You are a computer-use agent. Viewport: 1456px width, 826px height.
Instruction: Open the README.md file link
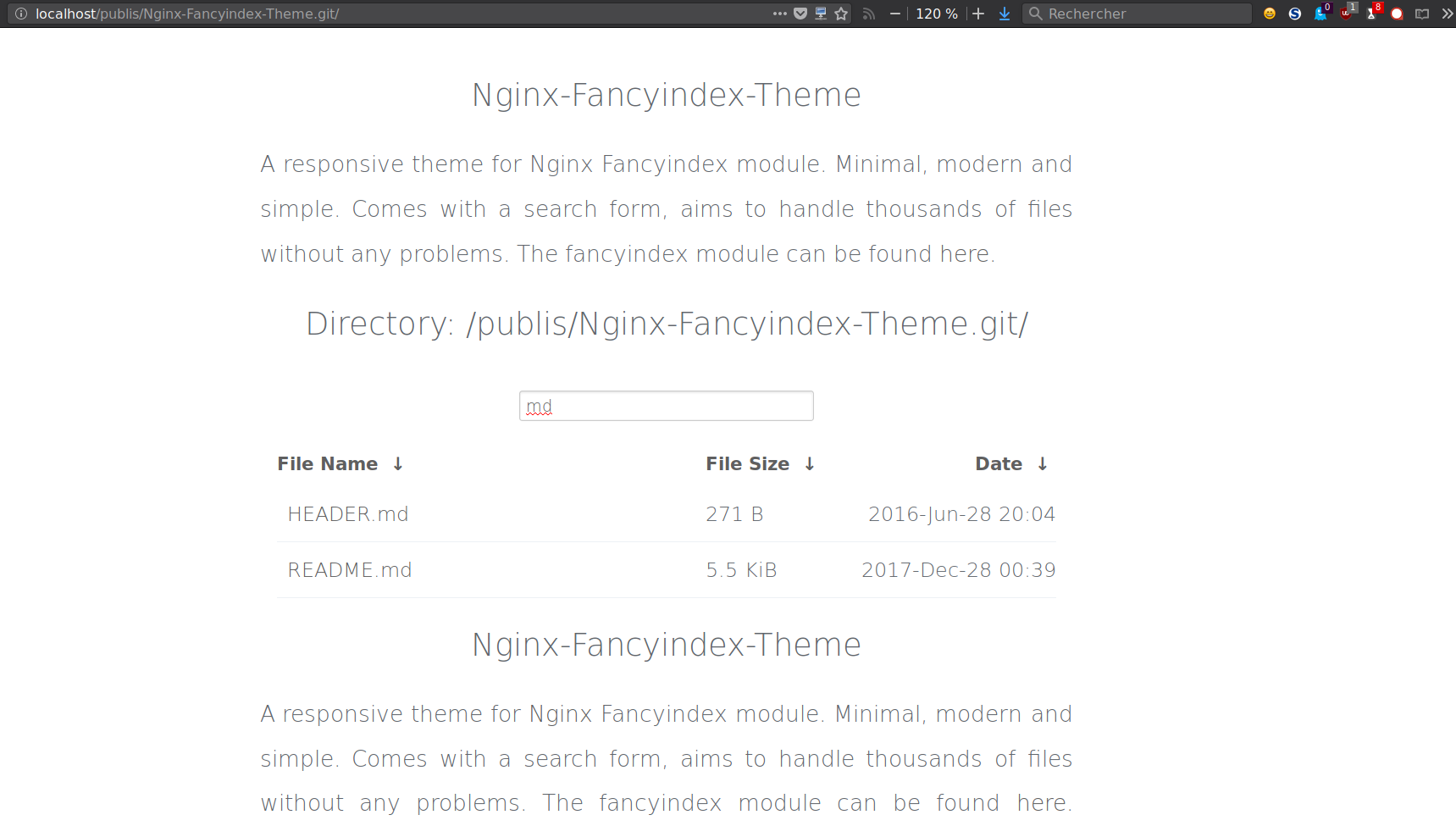tap(350, 570)
